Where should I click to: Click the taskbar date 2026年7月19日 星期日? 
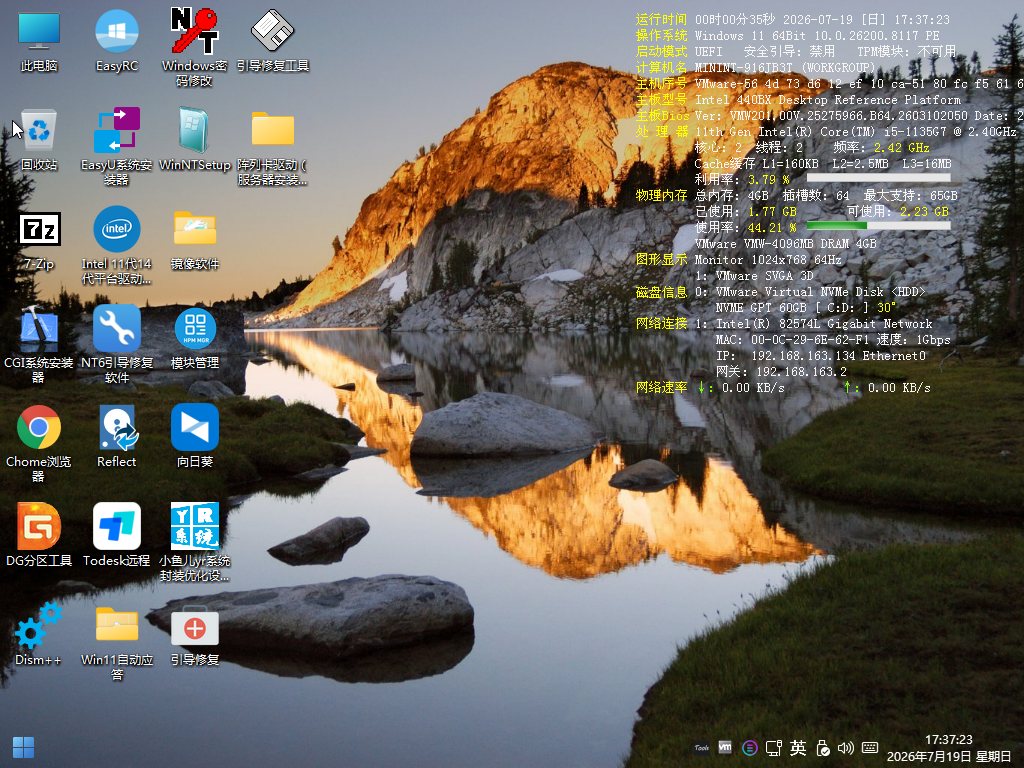[949, 756]
